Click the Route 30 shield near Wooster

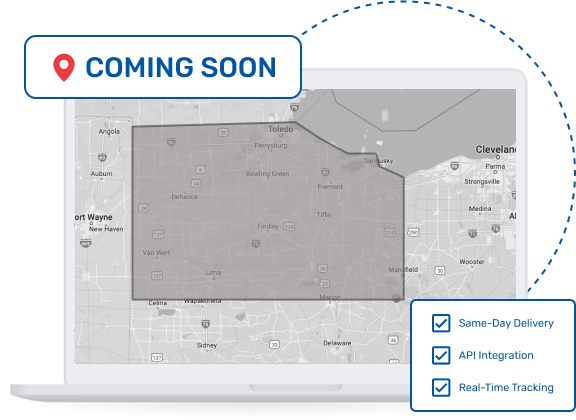coord(440,271)
